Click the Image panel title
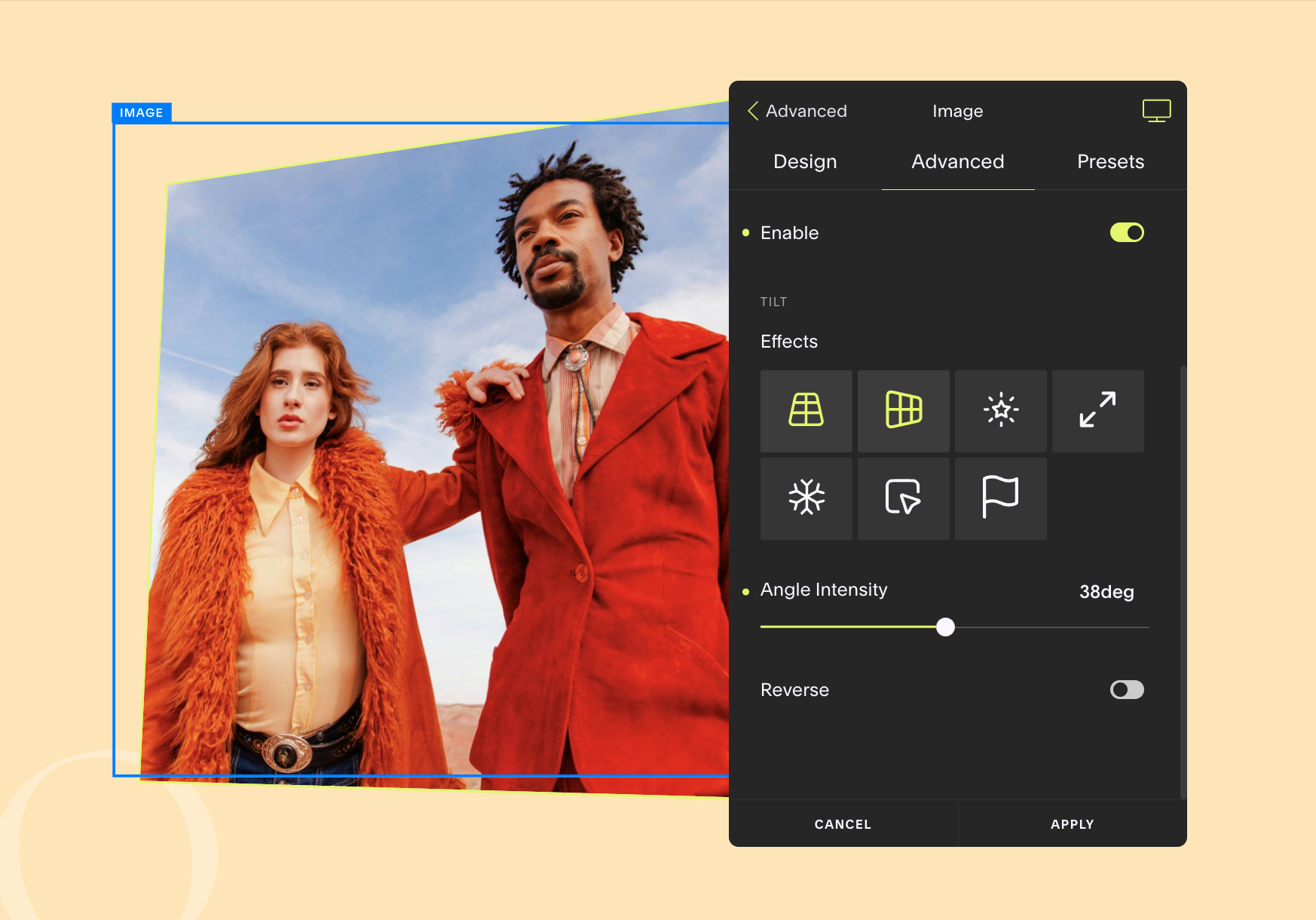Image resolution: width=1316 pixels, height=920 pixels. 957,111
